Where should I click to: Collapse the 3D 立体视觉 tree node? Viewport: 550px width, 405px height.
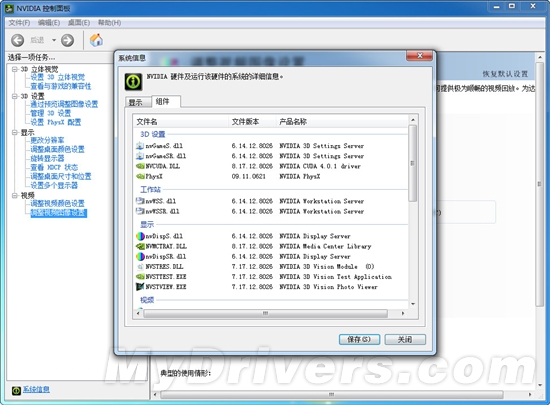[15, 69]
